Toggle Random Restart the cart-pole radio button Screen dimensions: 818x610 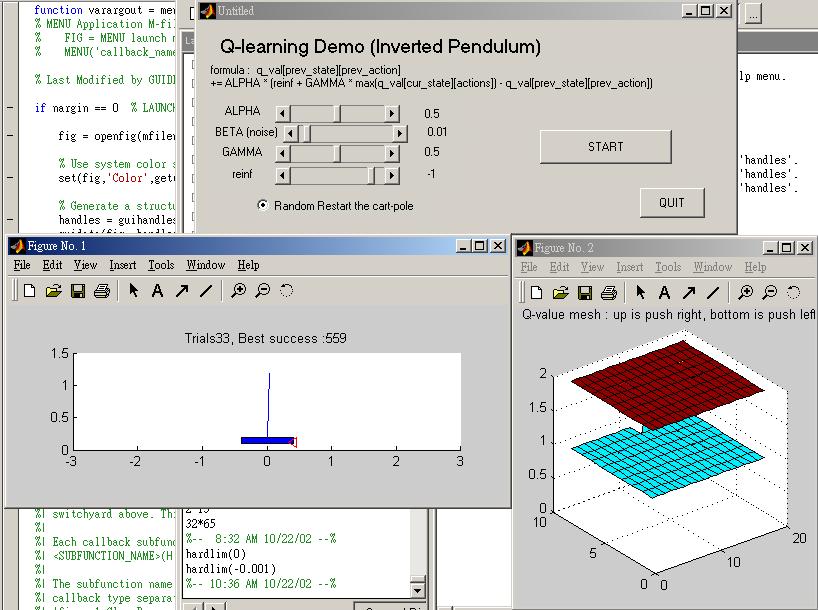(x=263, y=205)
